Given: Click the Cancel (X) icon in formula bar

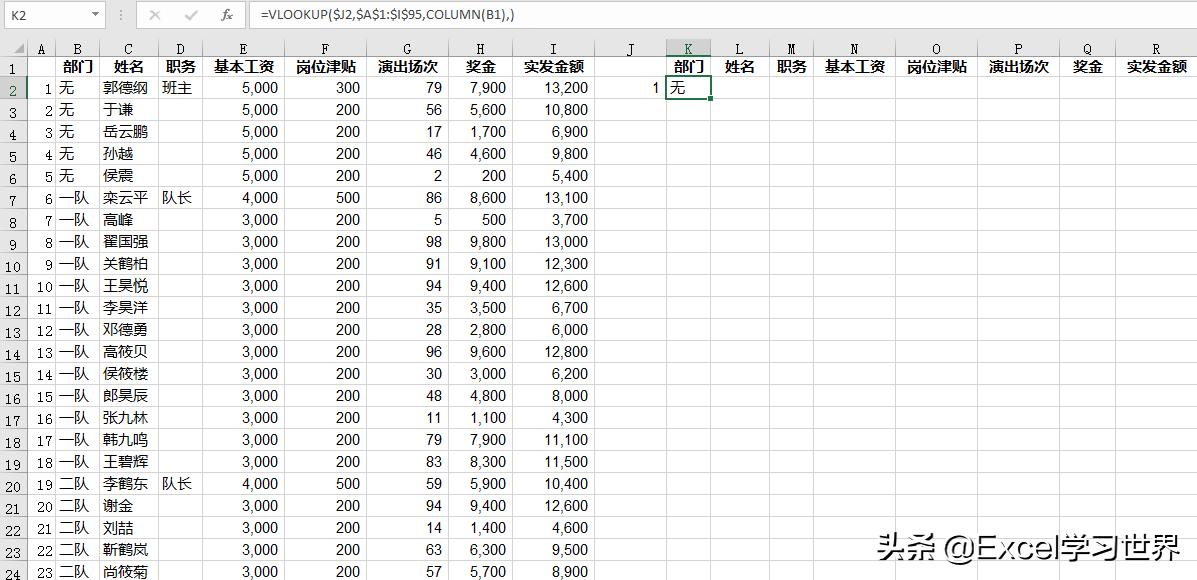Looking at the screenshot, I should pos(155,15).
